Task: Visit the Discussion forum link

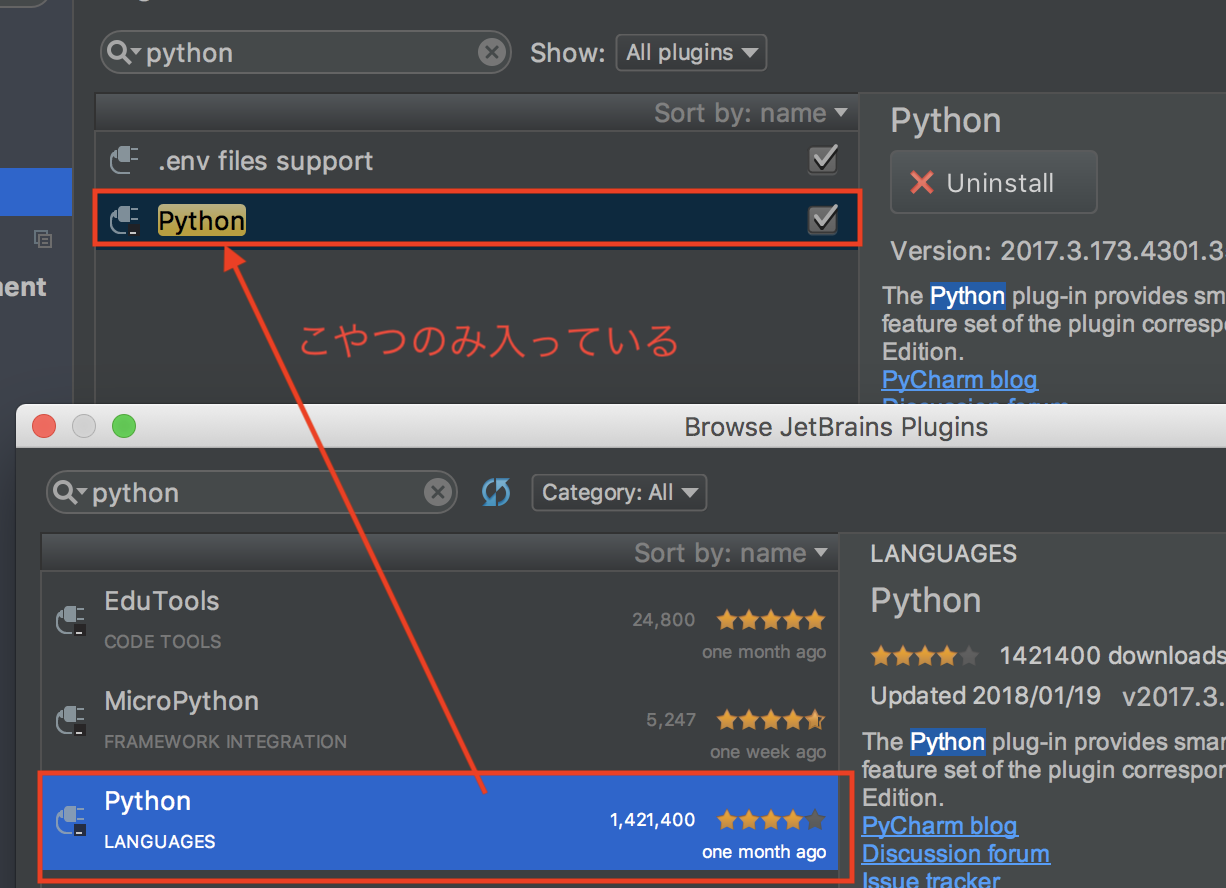Action: pos(955,854)
